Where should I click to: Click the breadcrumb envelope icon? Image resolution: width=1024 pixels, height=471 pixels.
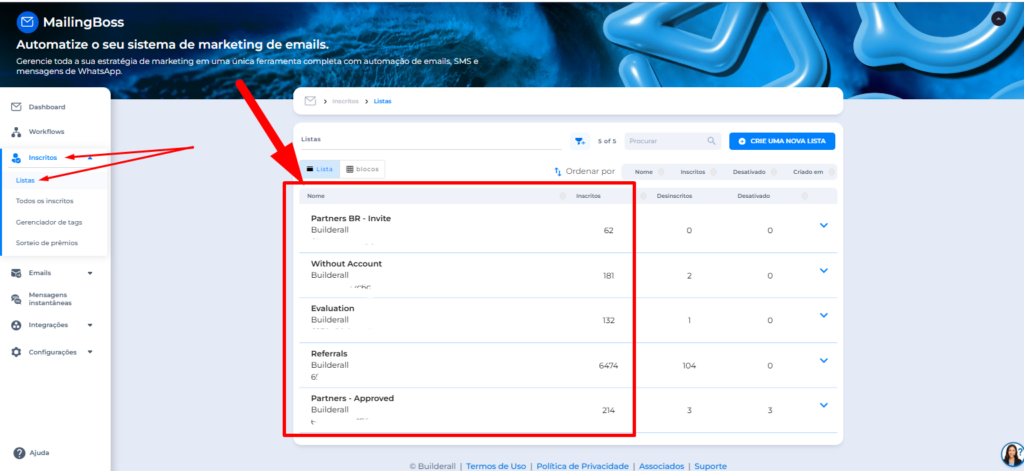[310, 101]
